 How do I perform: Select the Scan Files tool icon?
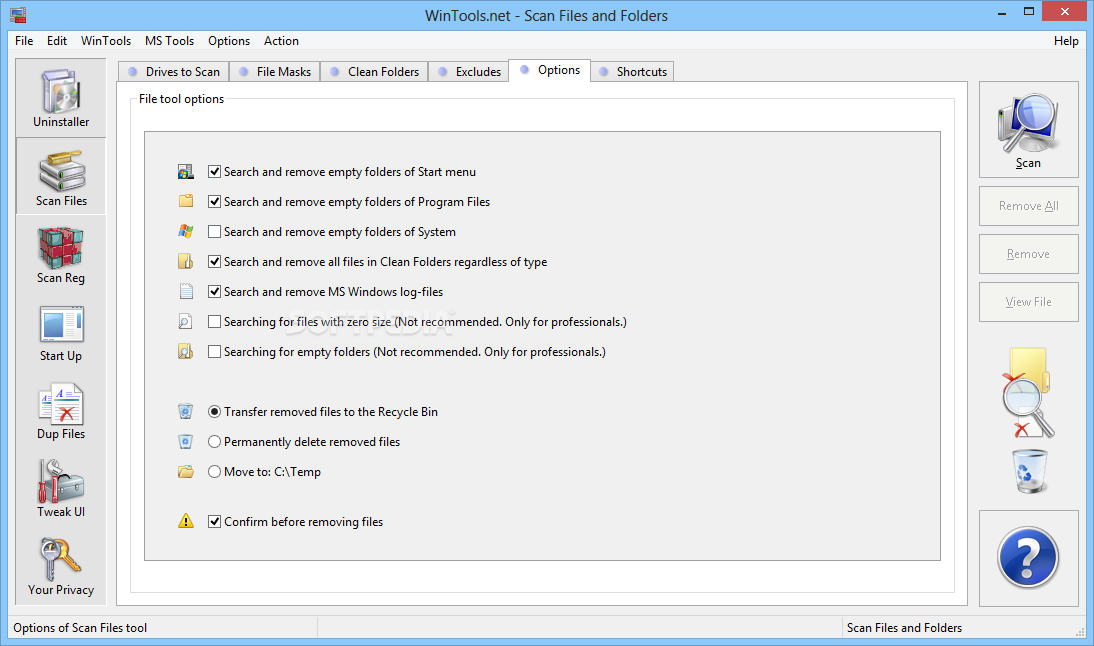[x=61, y=176]
